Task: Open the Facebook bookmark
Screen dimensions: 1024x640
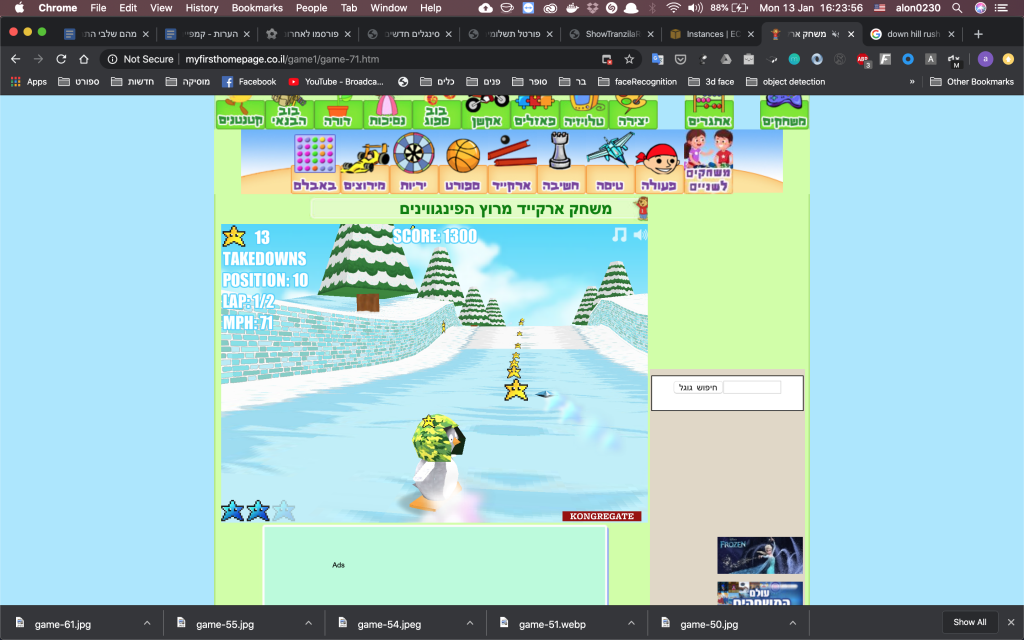Action: [x=249, y=82]
